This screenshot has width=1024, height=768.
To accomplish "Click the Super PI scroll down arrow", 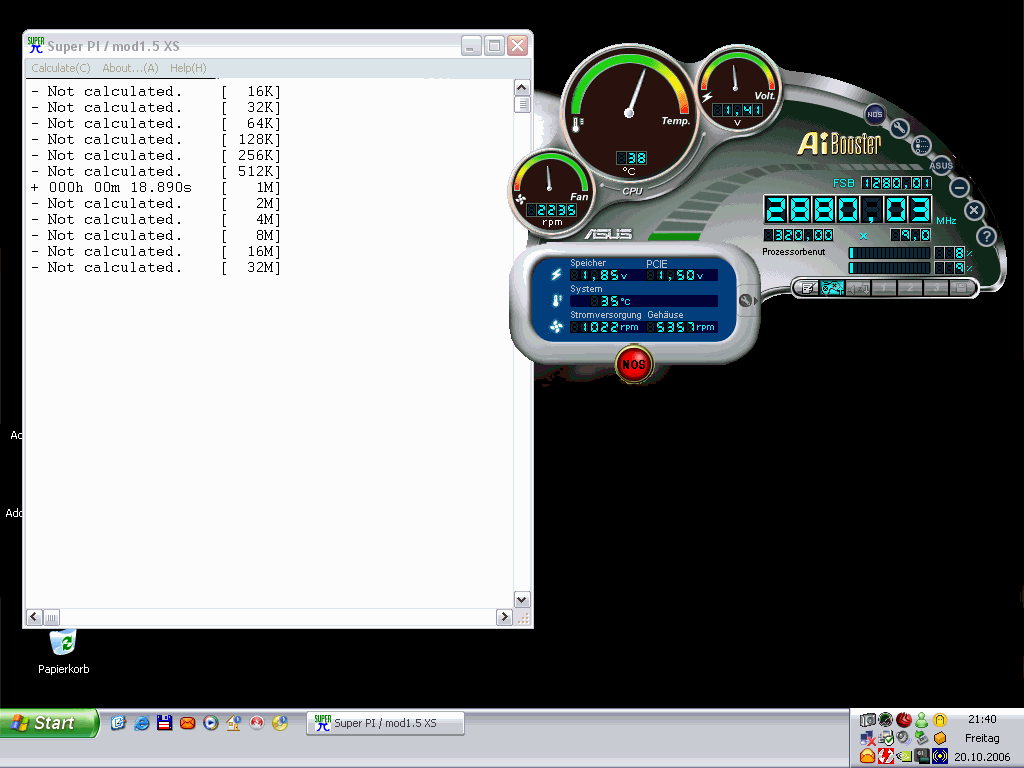I will (x=522, y=600).
